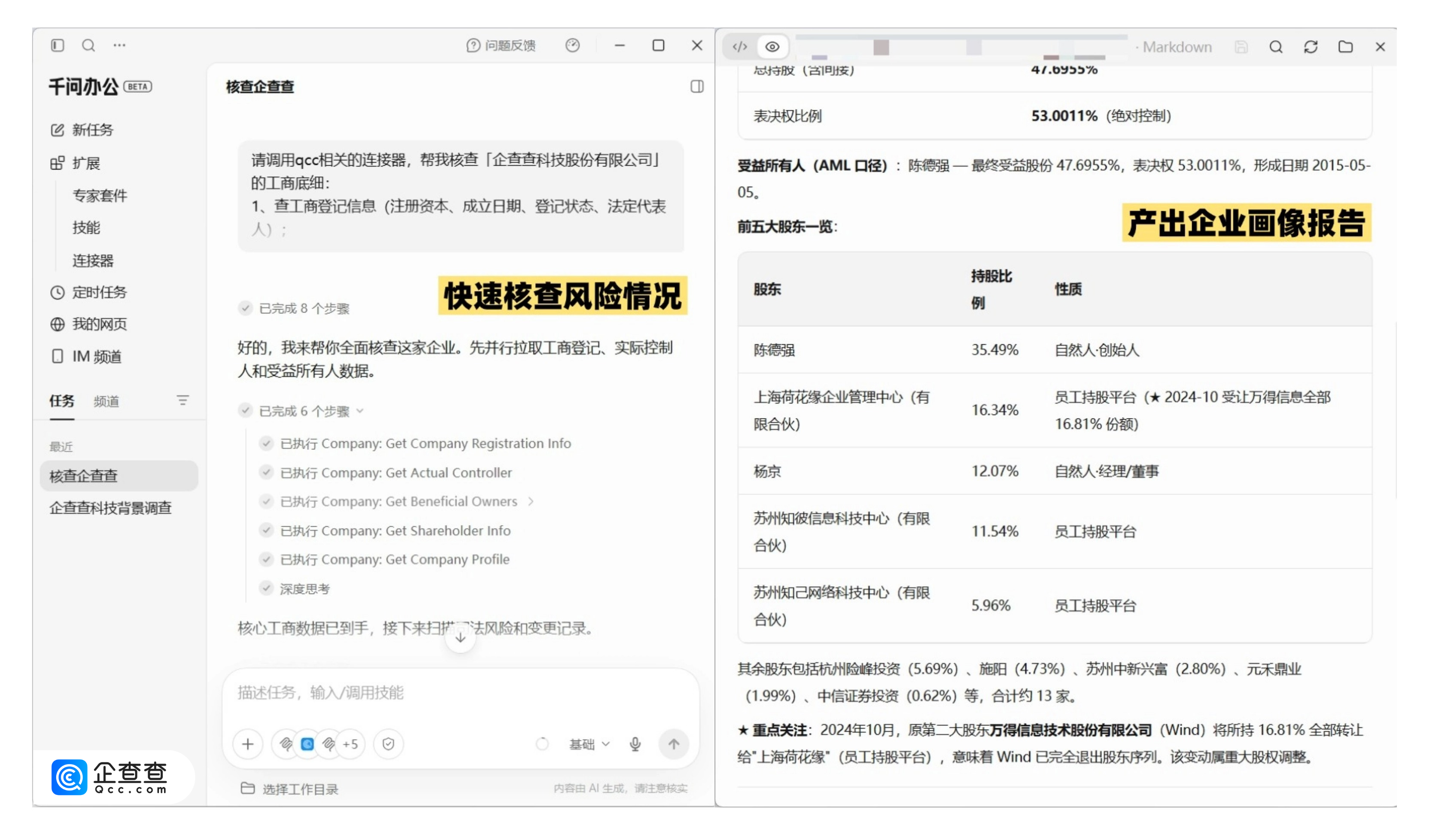The width and height of the screenshot is (1429, 840).
Task: Open the Get Company Registration Info step
Action: 415,443
